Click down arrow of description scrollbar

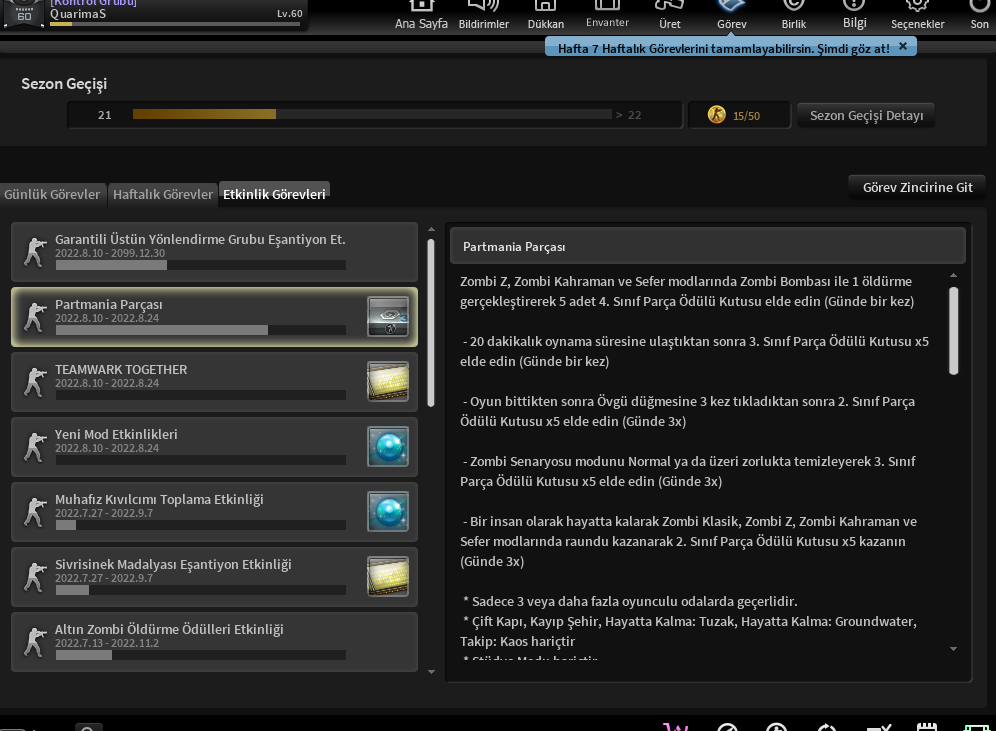tap(953, 649)
